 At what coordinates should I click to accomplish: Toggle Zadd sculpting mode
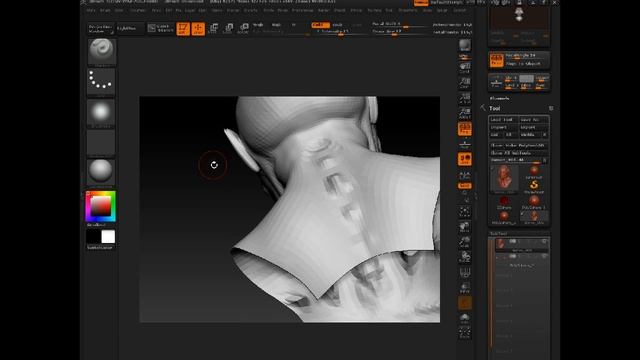point(320,25)
